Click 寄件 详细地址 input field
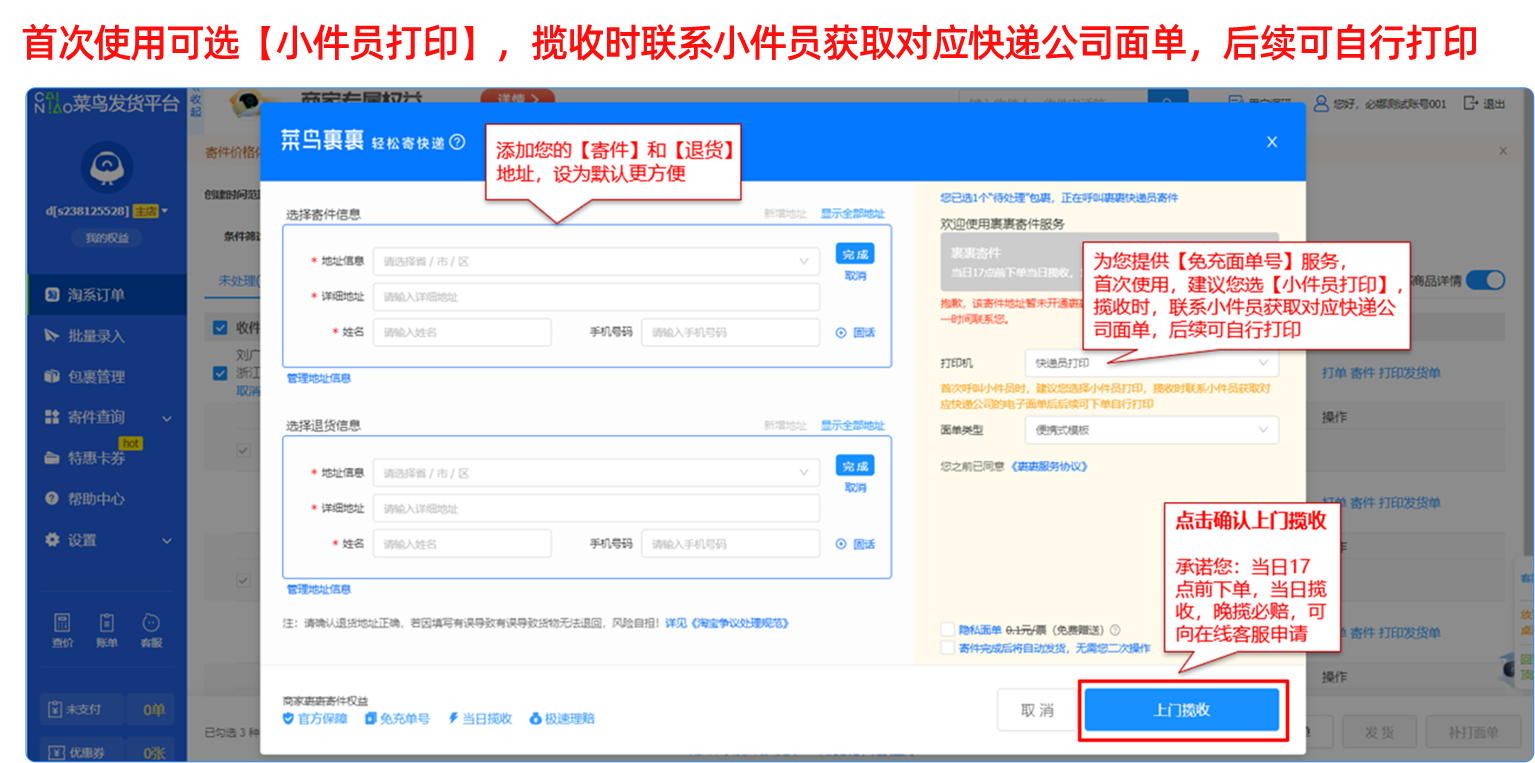Viewport: 1535px width, 763px height. tap(596, 297)
